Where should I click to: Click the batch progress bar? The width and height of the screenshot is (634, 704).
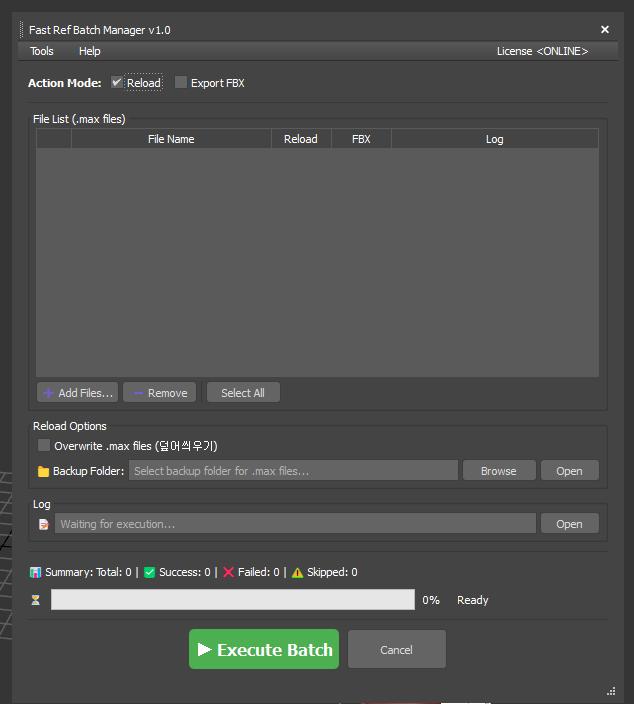pyautogui.click(x=232, y=600)
